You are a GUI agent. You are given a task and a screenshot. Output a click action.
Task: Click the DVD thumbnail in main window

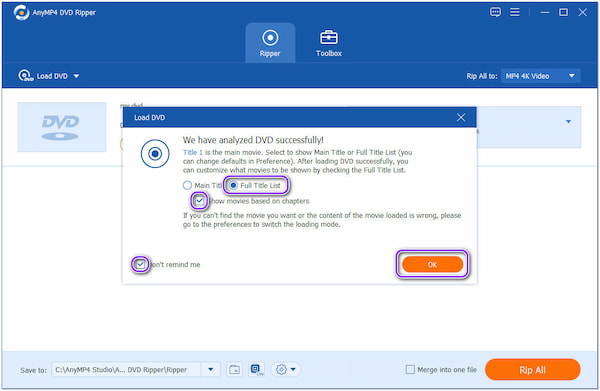(62, 127)
